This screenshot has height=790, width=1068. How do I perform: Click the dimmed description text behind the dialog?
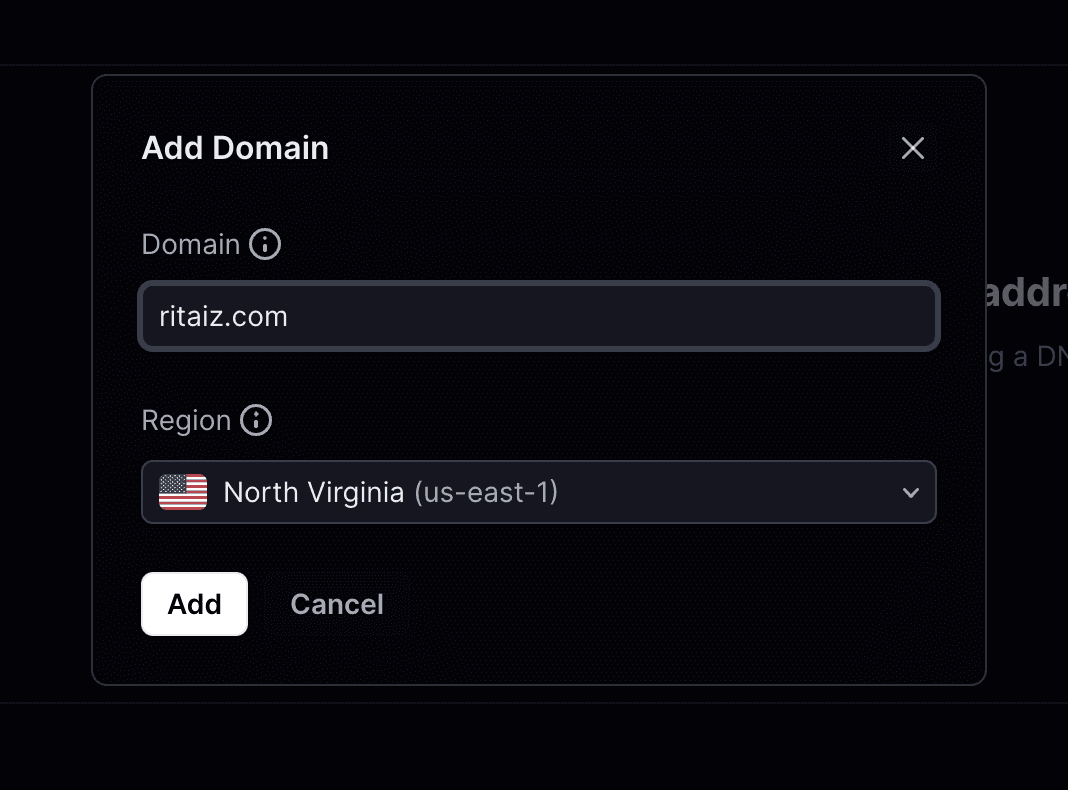pyautogui.click(x=1026, y=357)
